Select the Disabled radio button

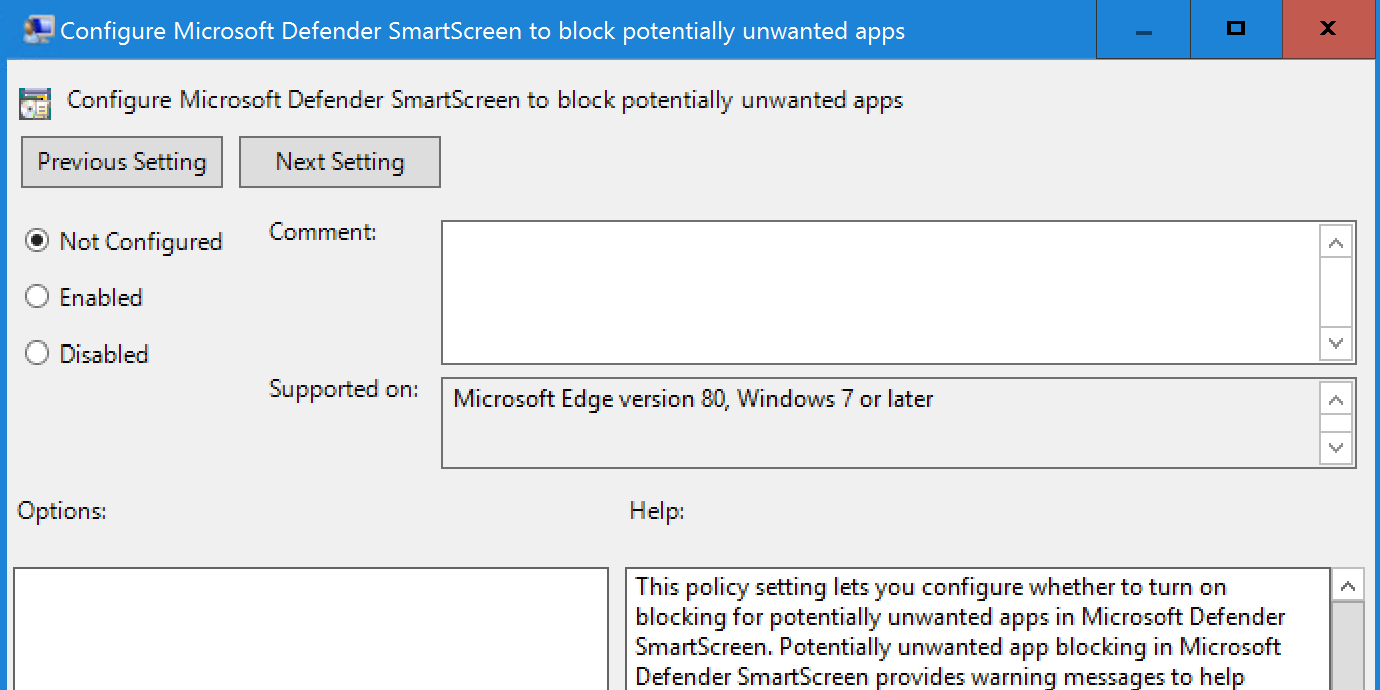(37, 353)
